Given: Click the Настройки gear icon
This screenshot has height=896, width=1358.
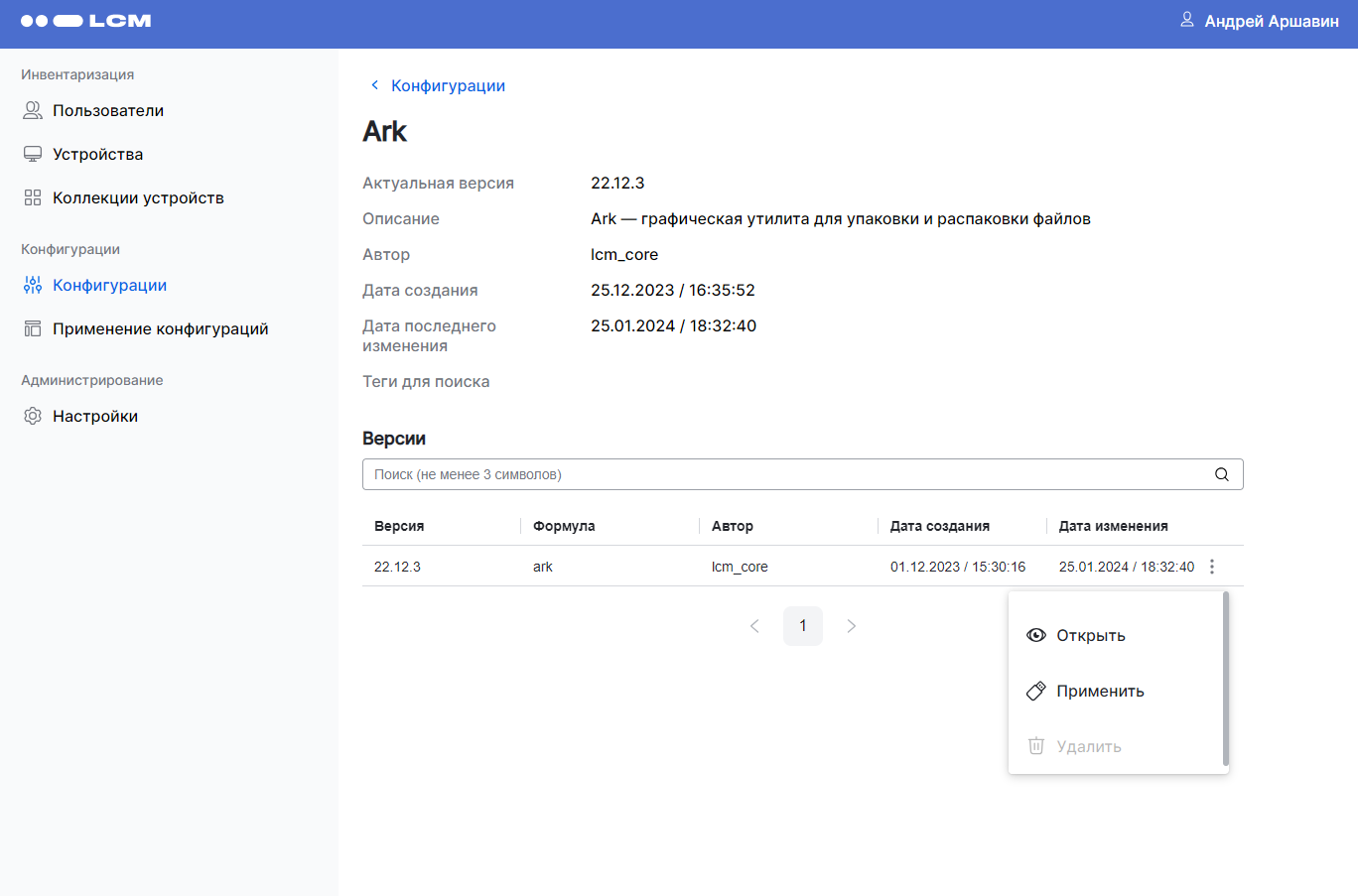Looking at the screenshot, I should (33, 416).
